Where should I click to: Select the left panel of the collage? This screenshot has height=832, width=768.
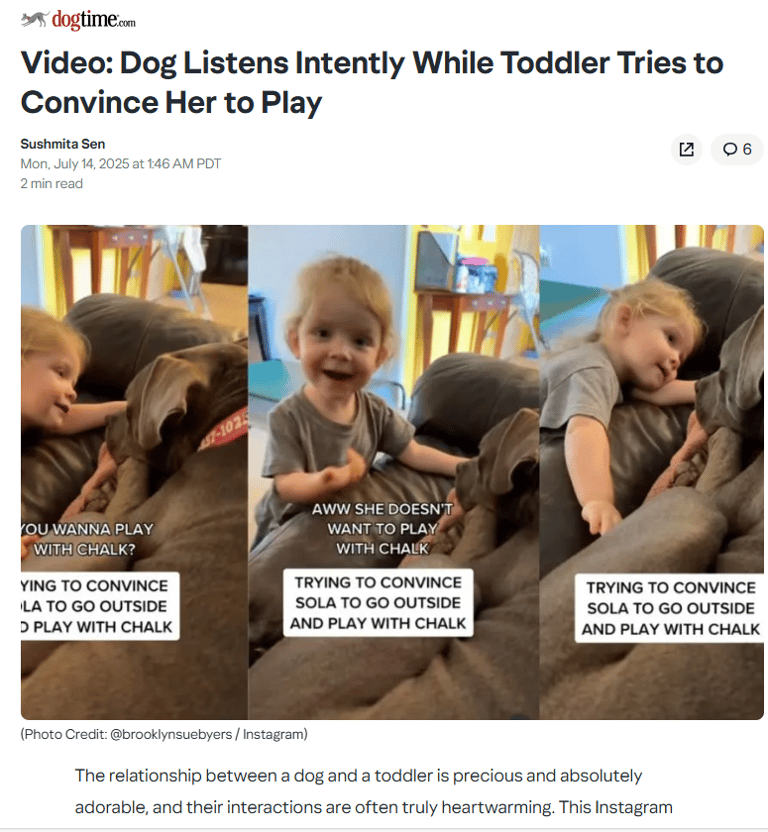tap(134, 472)
